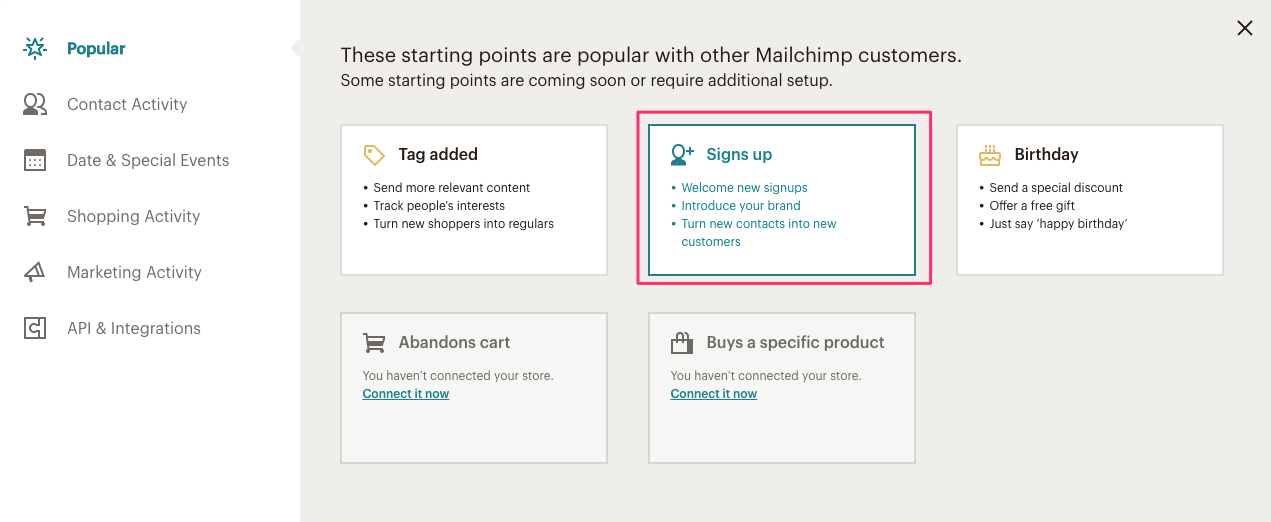Open API & Integrations section

133,328
